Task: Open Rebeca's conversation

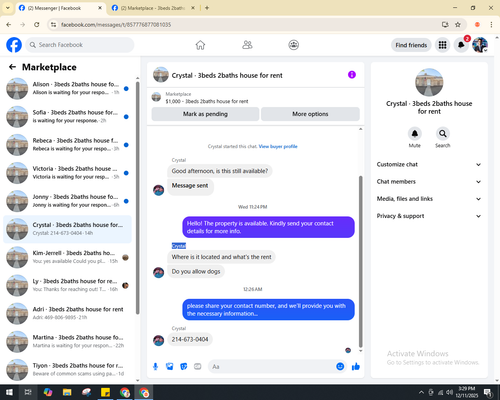Action: click(68, 145)
